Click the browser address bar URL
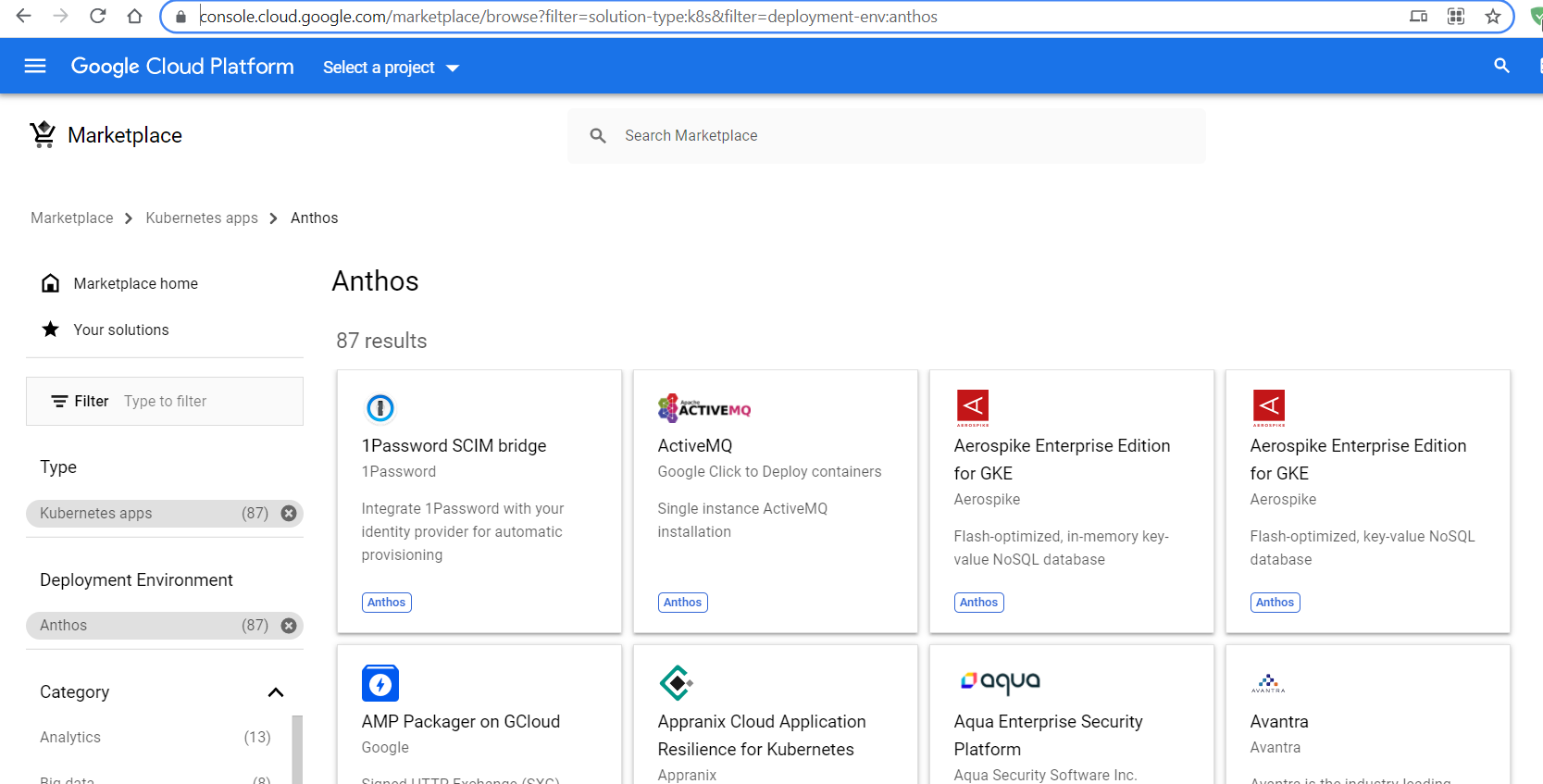This screenshot has height=784, width=1543. click(568, 17)
